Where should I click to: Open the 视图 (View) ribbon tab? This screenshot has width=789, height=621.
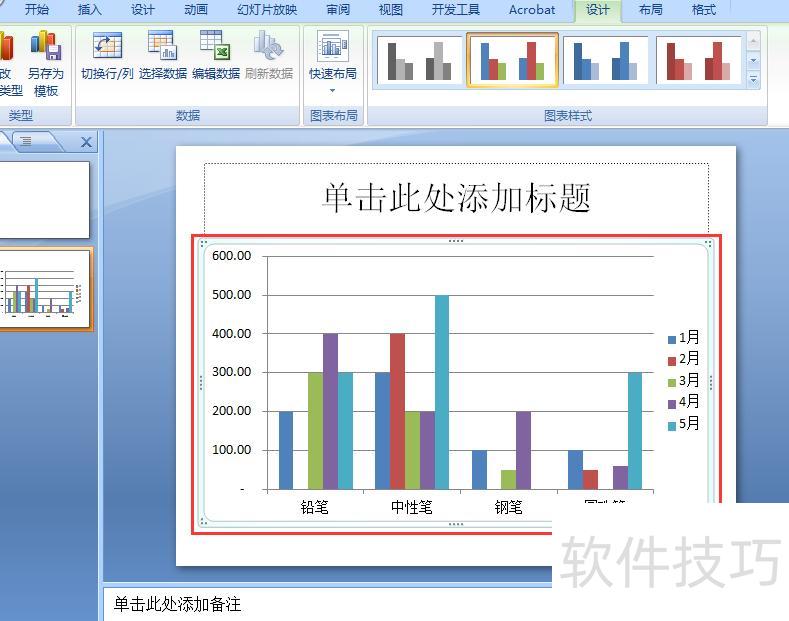click(390, 10)
